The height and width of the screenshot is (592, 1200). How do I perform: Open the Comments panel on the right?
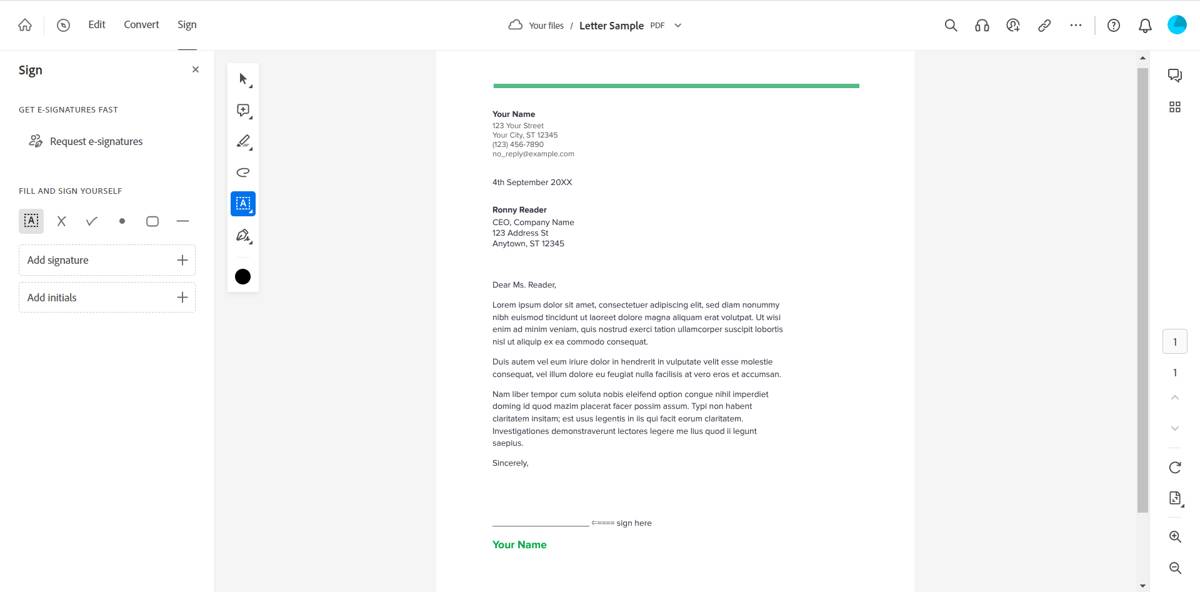tap(1175, 74)
